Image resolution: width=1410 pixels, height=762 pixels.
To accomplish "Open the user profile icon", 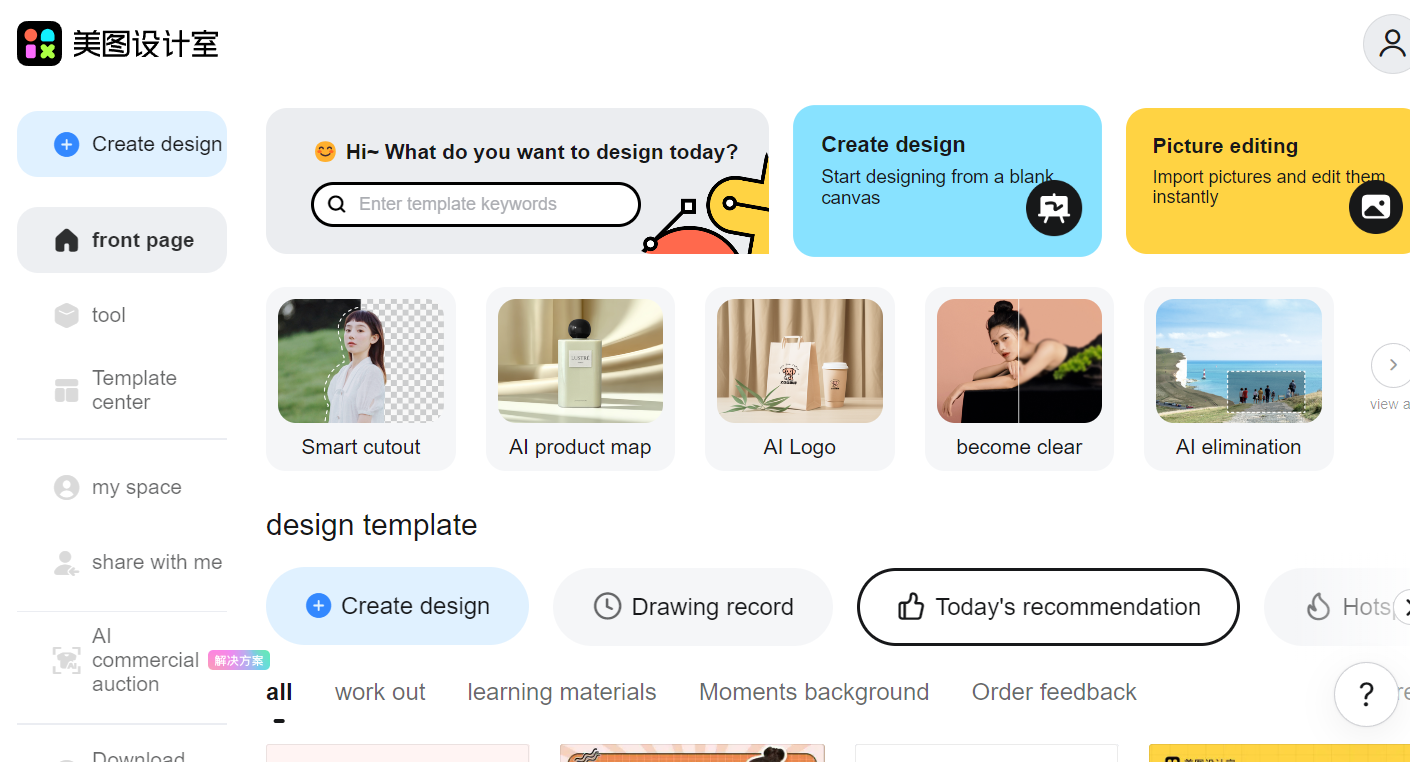I will point(1391,44).
